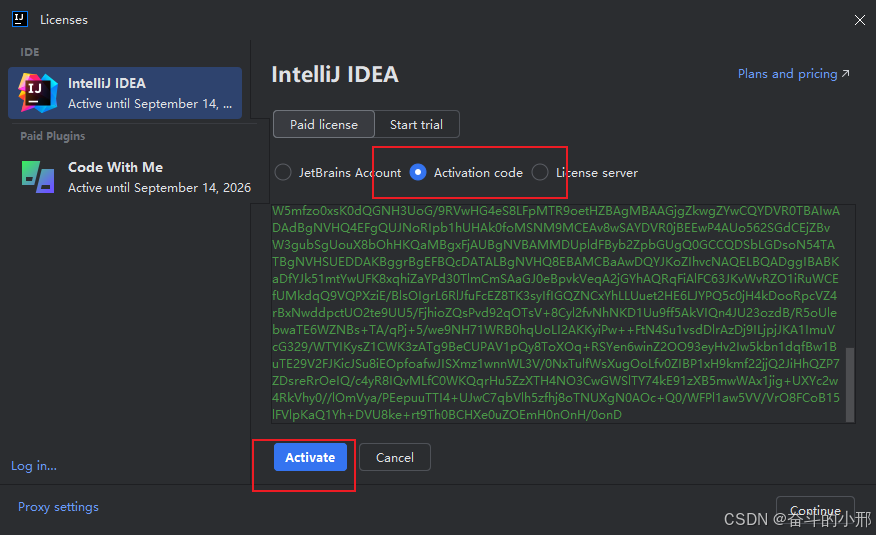Viewport: 876px width, 535px height.
Task: Click the activation code vertical scrollbar thumb
Action: coord(850,384)
